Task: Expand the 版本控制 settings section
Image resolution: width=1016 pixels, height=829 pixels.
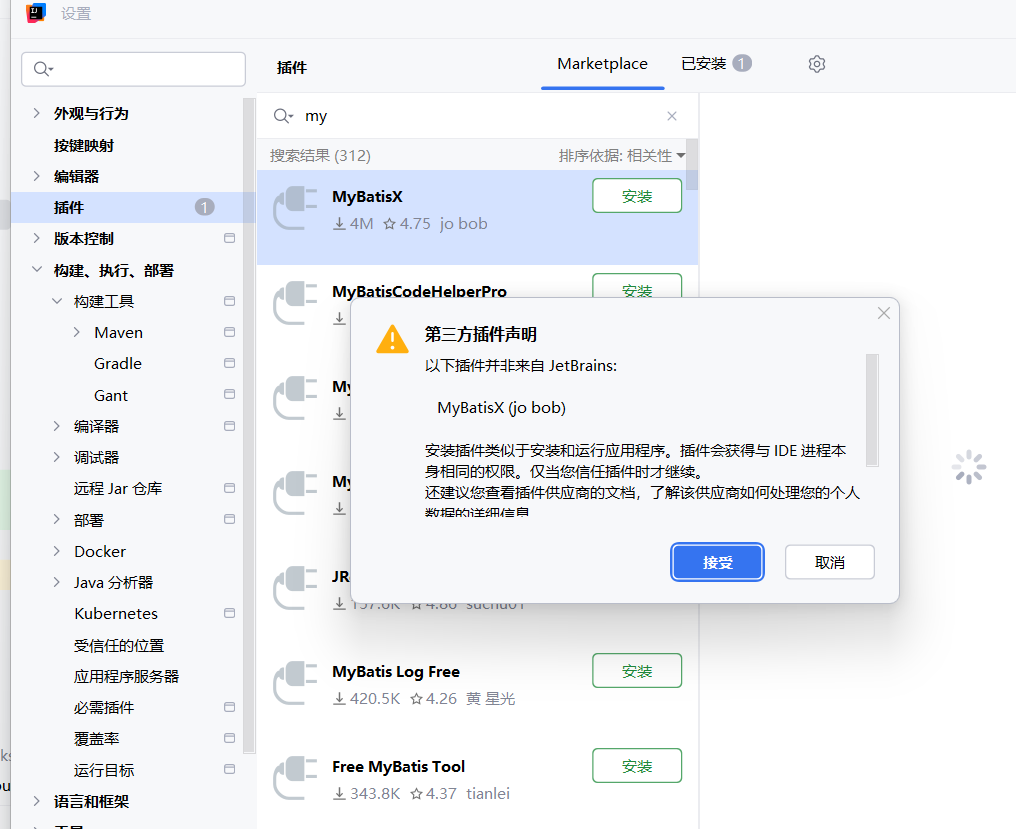Action: coord(36,238)
